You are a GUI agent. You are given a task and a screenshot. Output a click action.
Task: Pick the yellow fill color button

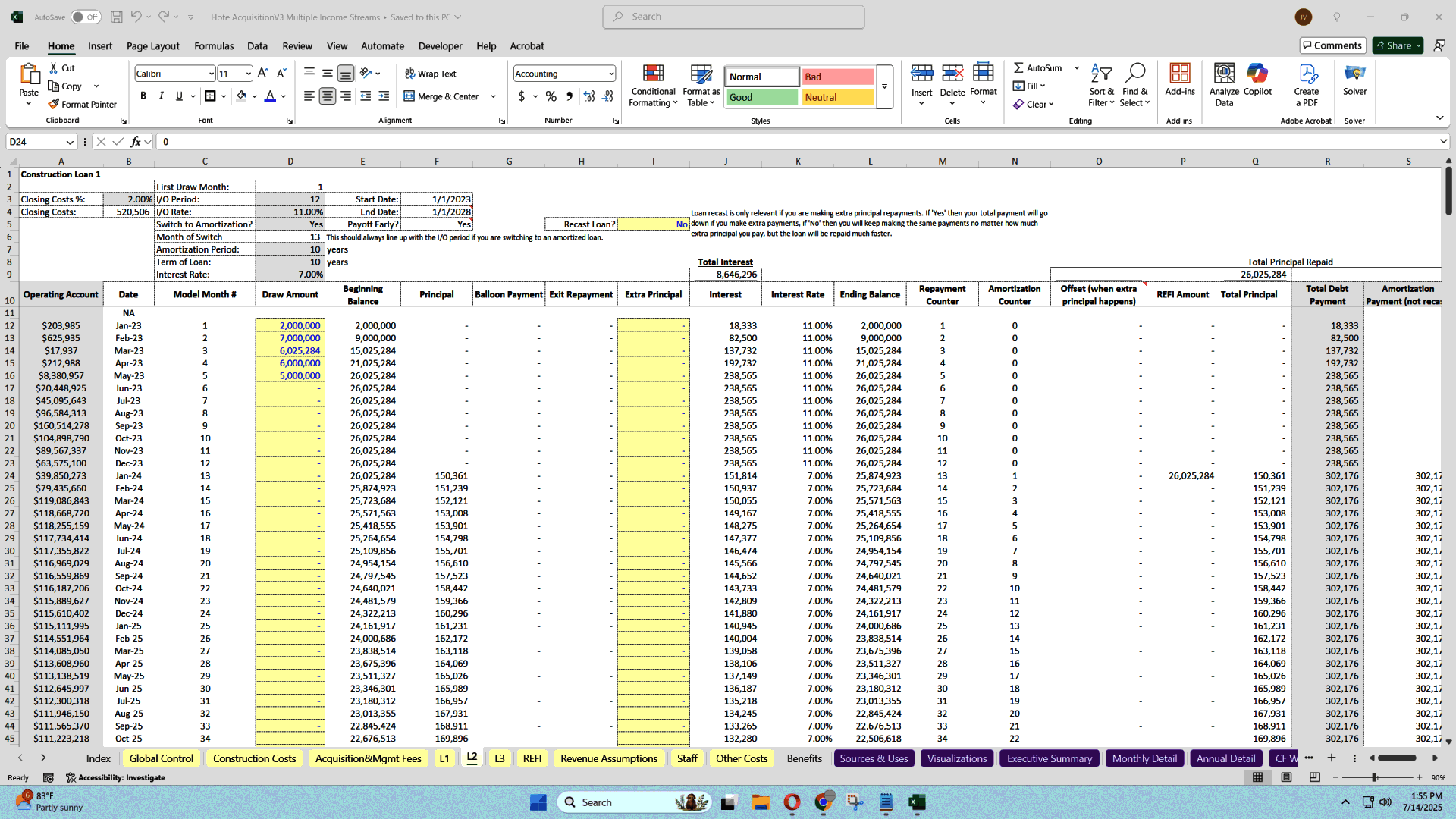click(x=241, y=96)
